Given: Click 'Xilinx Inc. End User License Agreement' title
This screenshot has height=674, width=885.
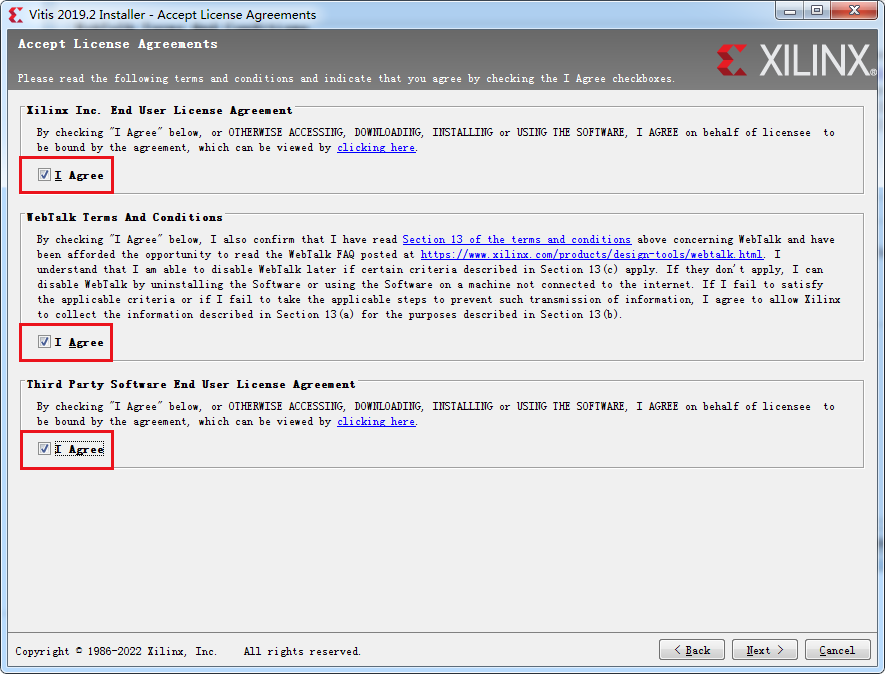Looking at the screenshot, I should click(159, 111).
